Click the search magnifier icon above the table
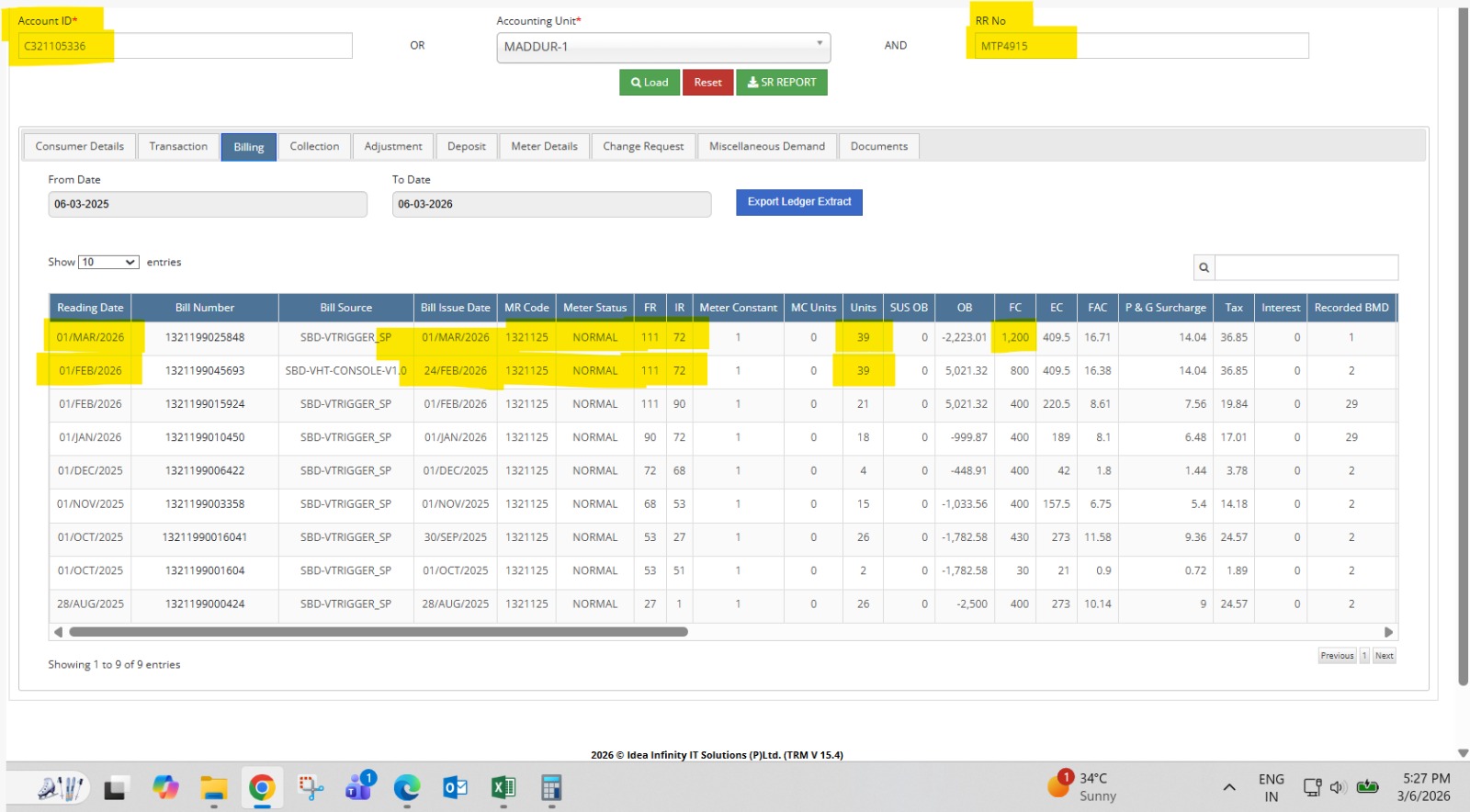This screenshot has width=1470, height=812. pyautogui.click(x=1204, y=267)
